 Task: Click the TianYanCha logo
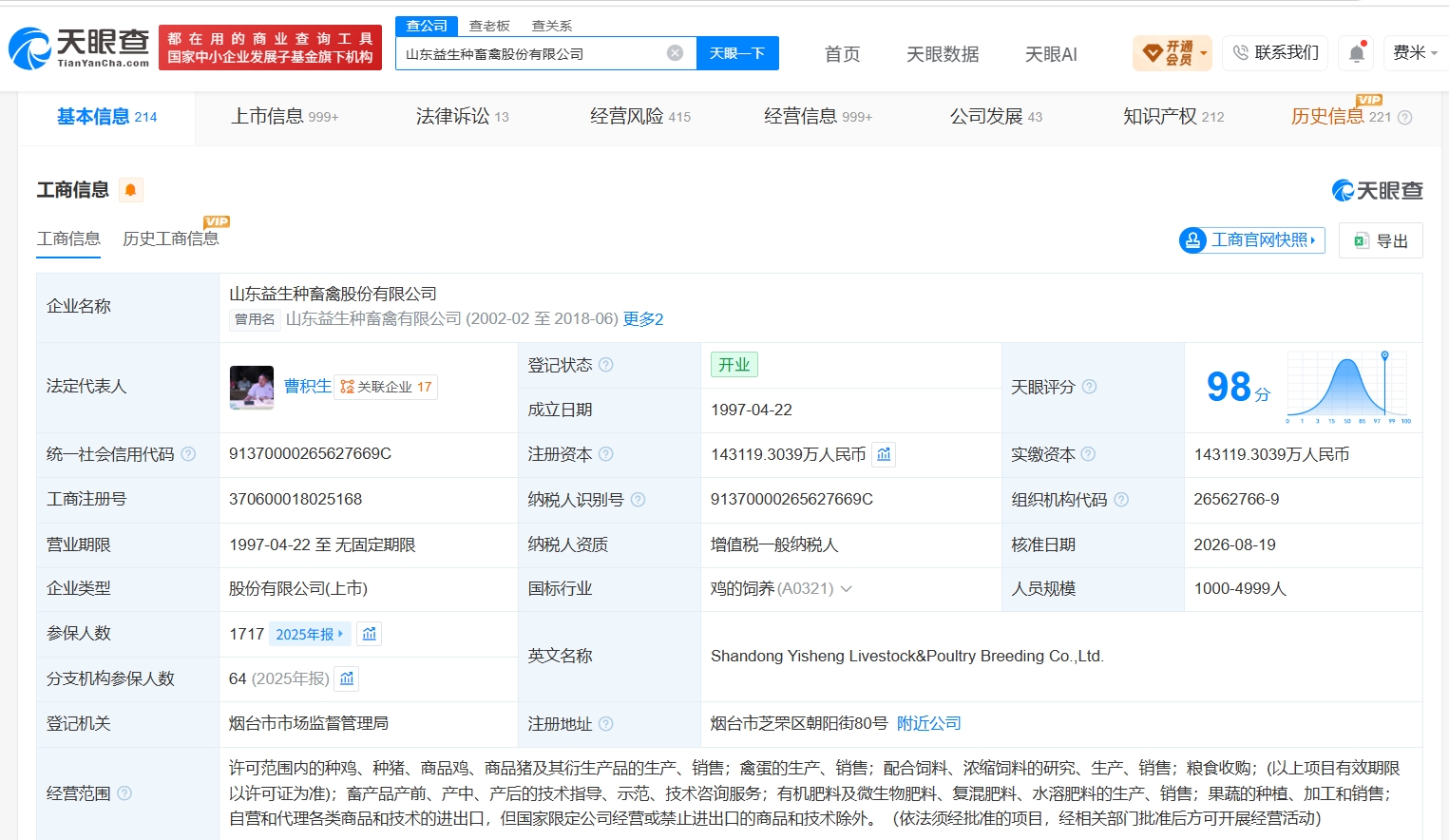(x=79, y=48)
